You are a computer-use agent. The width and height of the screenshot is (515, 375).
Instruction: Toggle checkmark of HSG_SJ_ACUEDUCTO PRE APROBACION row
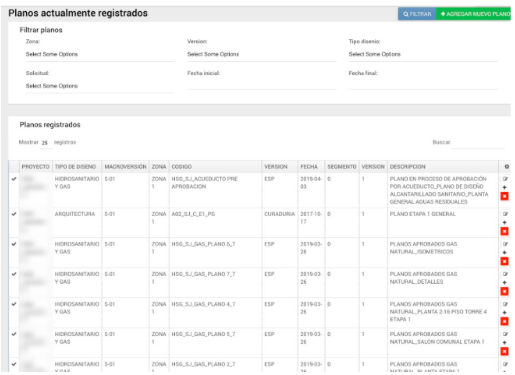point(14,179)
